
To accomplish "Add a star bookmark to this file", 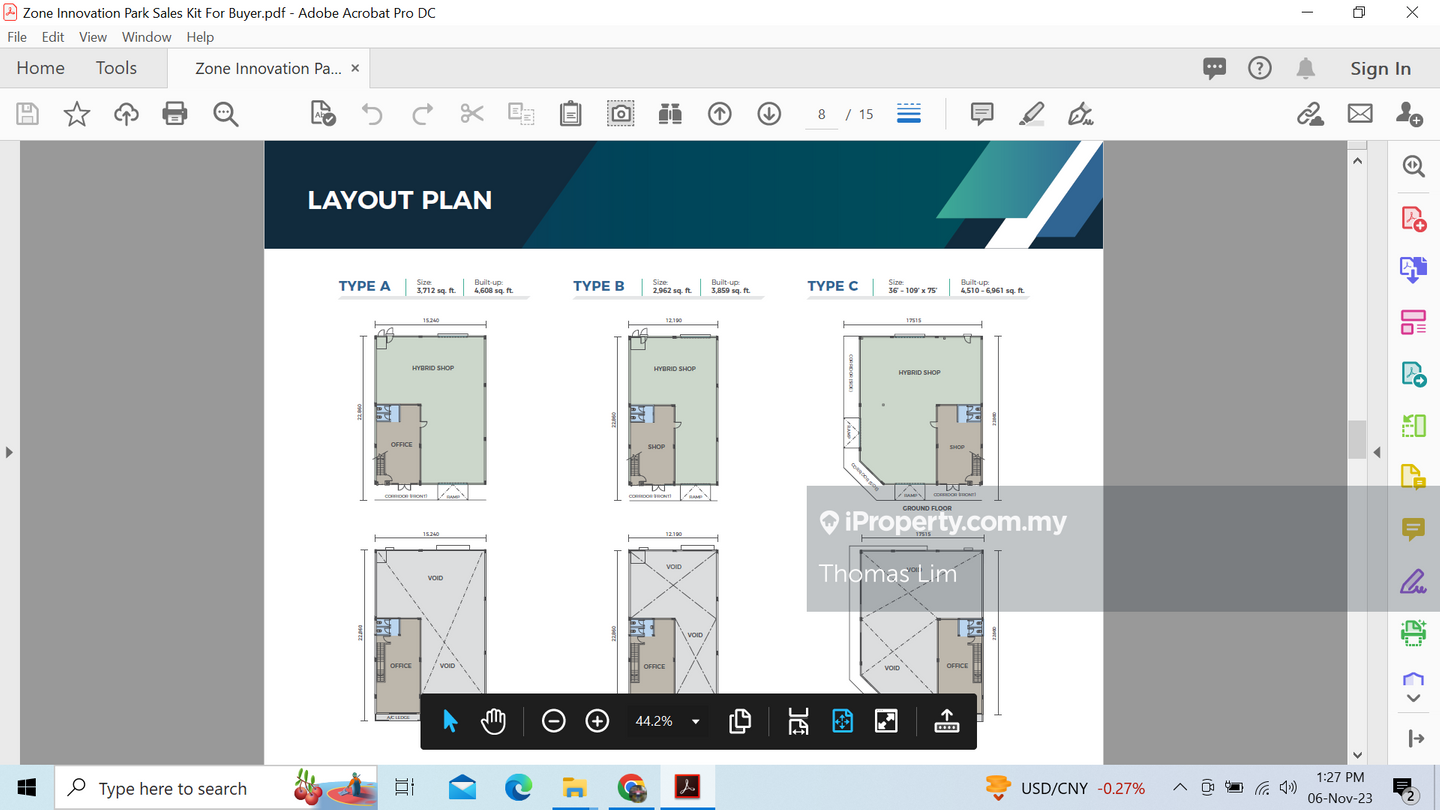I will point(77,114).
